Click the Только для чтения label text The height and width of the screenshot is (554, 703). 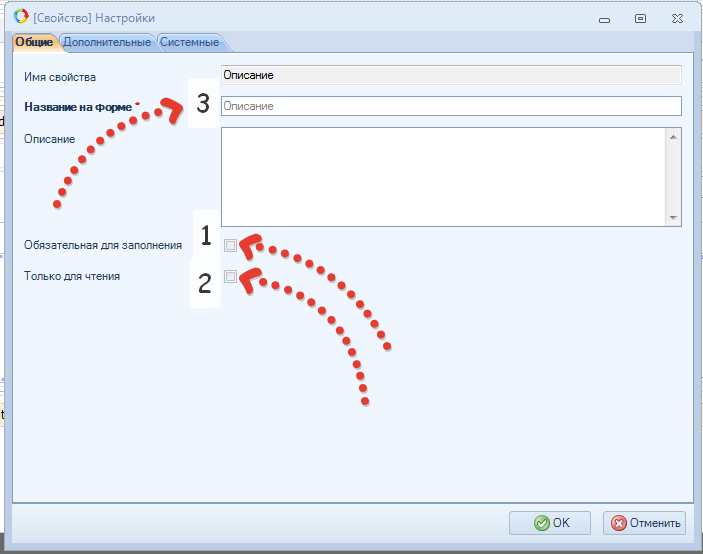72,276
